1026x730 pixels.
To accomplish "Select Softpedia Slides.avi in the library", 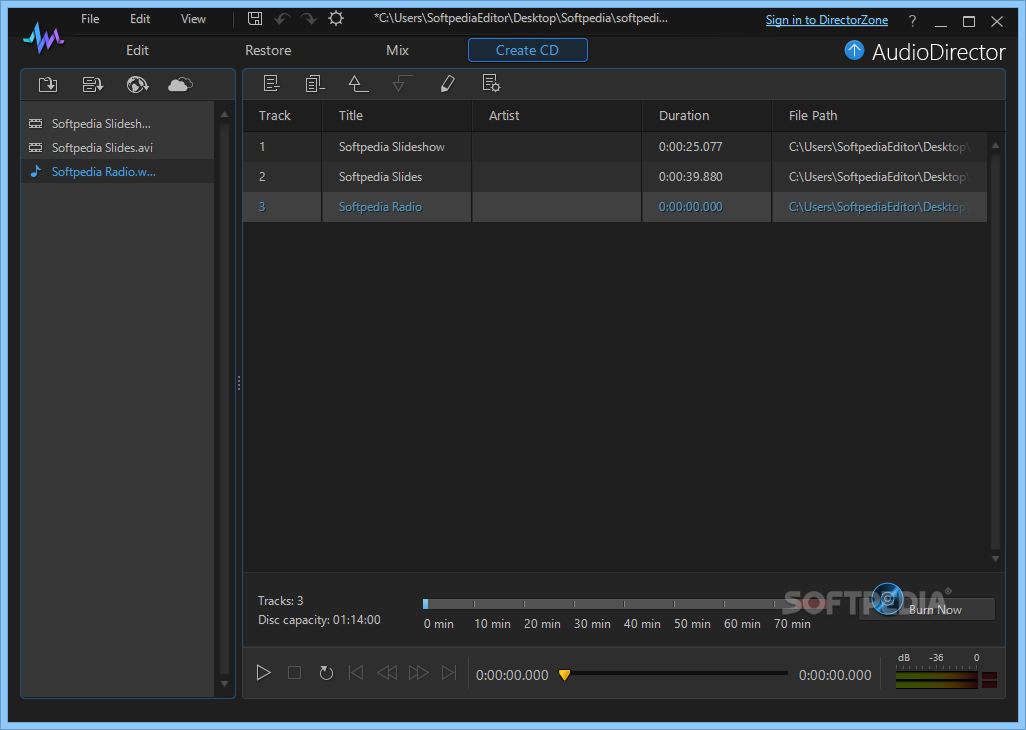I will 117,148.
